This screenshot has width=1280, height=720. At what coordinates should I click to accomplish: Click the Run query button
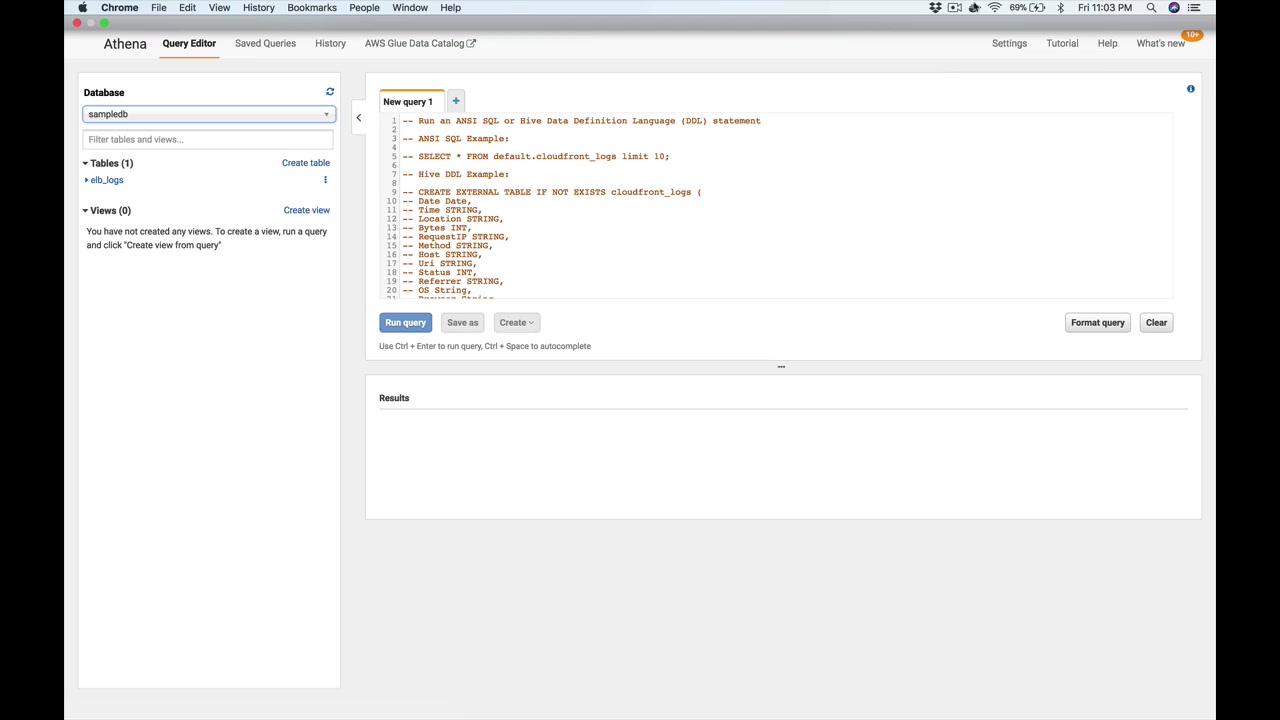(406, 323)
